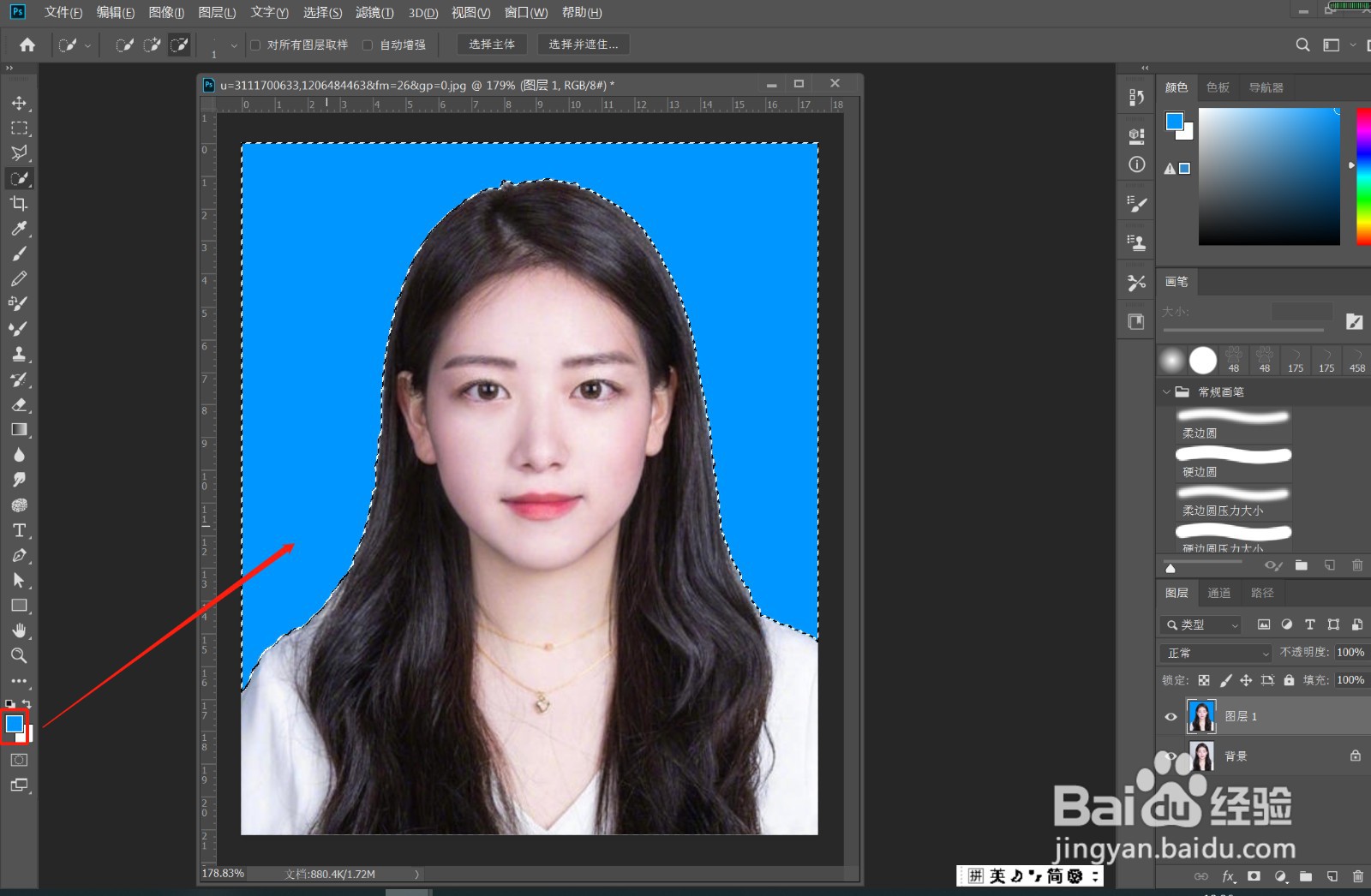Enable 自动增强 checkbox

[x=368, y=45]
